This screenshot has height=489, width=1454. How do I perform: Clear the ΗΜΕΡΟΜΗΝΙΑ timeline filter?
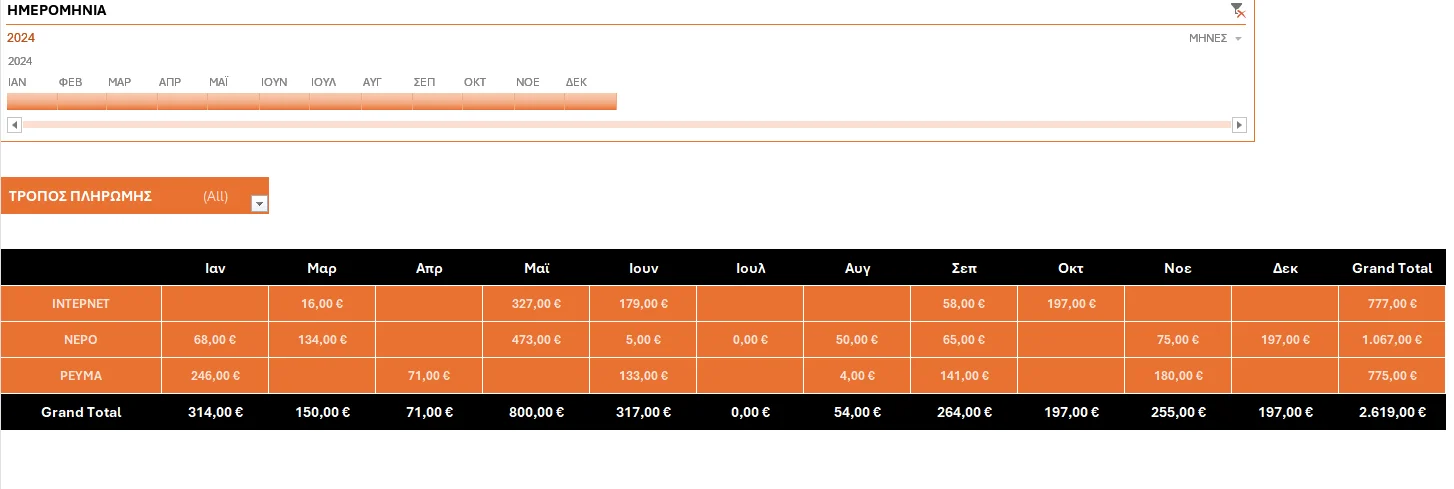pyautogui.click(x=1238, y=10)
